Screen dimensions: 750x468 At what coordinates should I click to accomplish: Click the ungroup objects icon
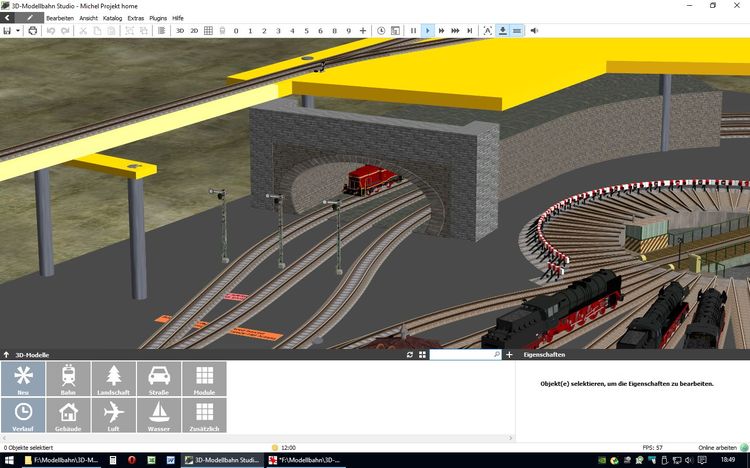point(143,31)
